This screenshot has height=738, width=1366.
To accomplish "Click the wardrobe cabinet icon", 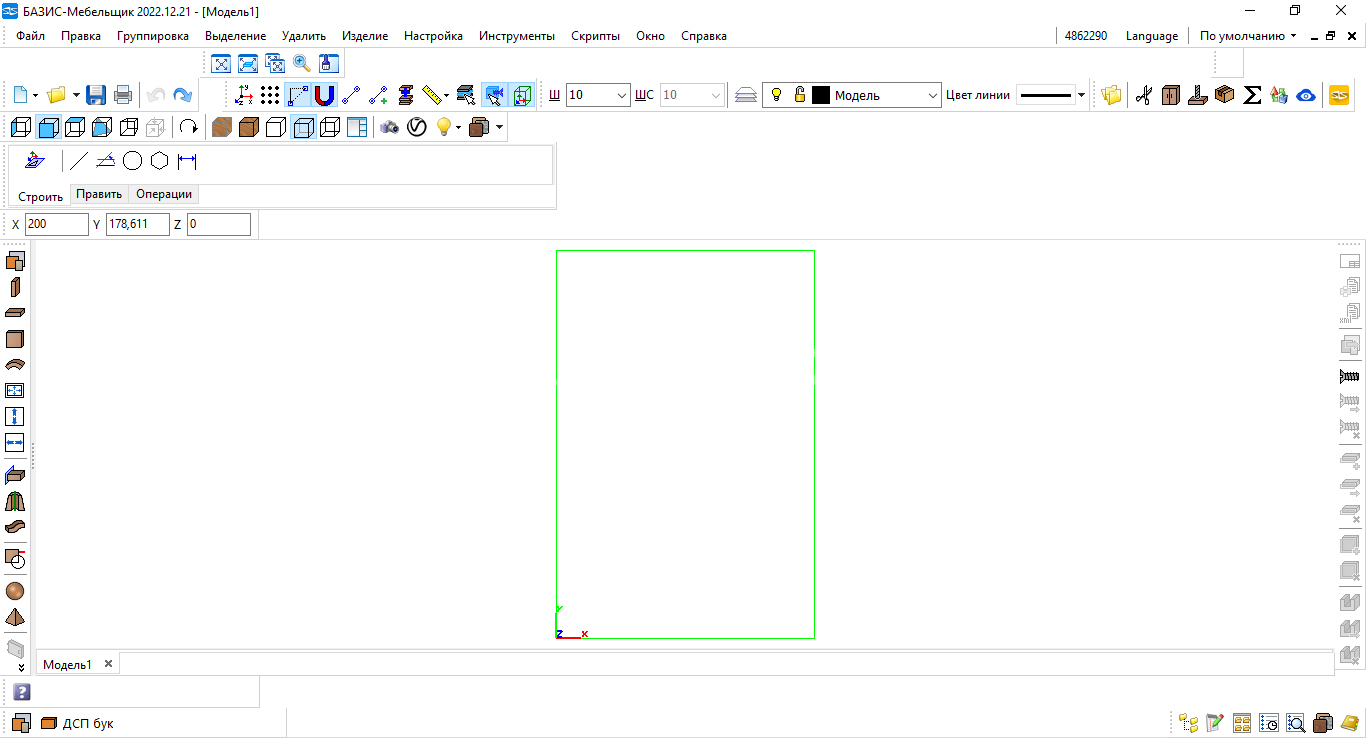I will click(1171, 95).
